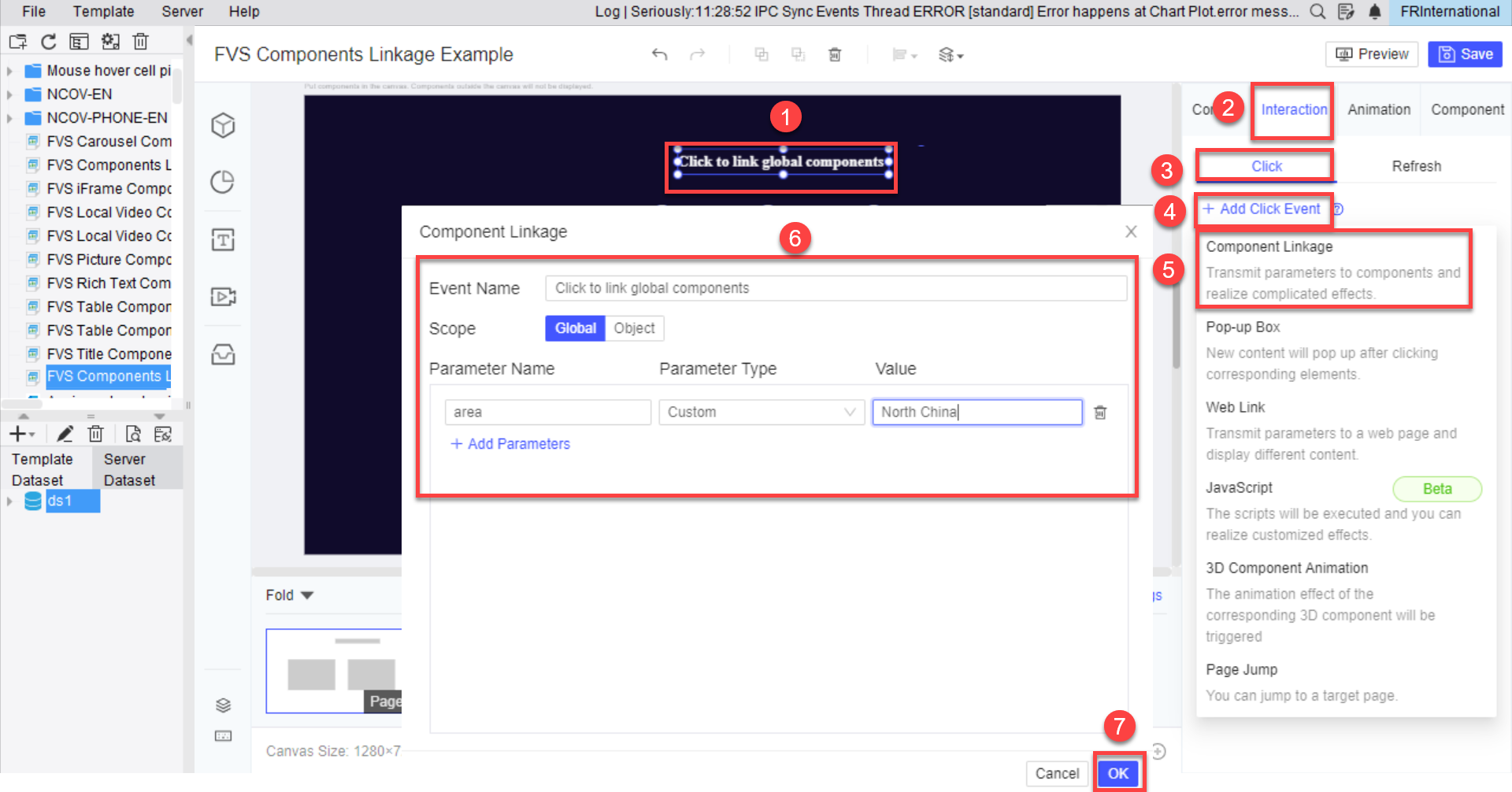Viewport: 1512px width, 792px height.
Task: Open the layers icon near the bottom toolbar
Action: pyautogui.click(x=223, y=705)
